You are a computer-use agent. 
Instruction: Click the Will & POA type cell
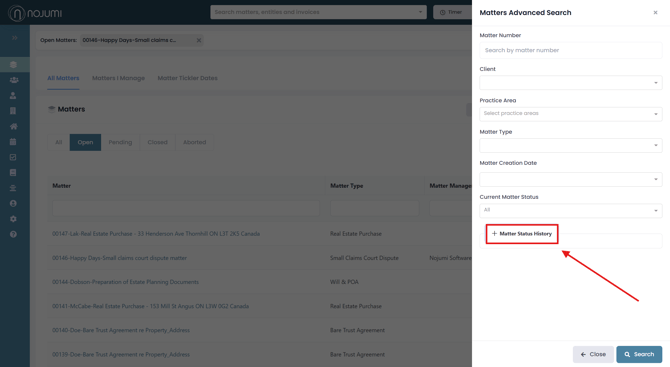pyautogui.click(x=344, y=282)
